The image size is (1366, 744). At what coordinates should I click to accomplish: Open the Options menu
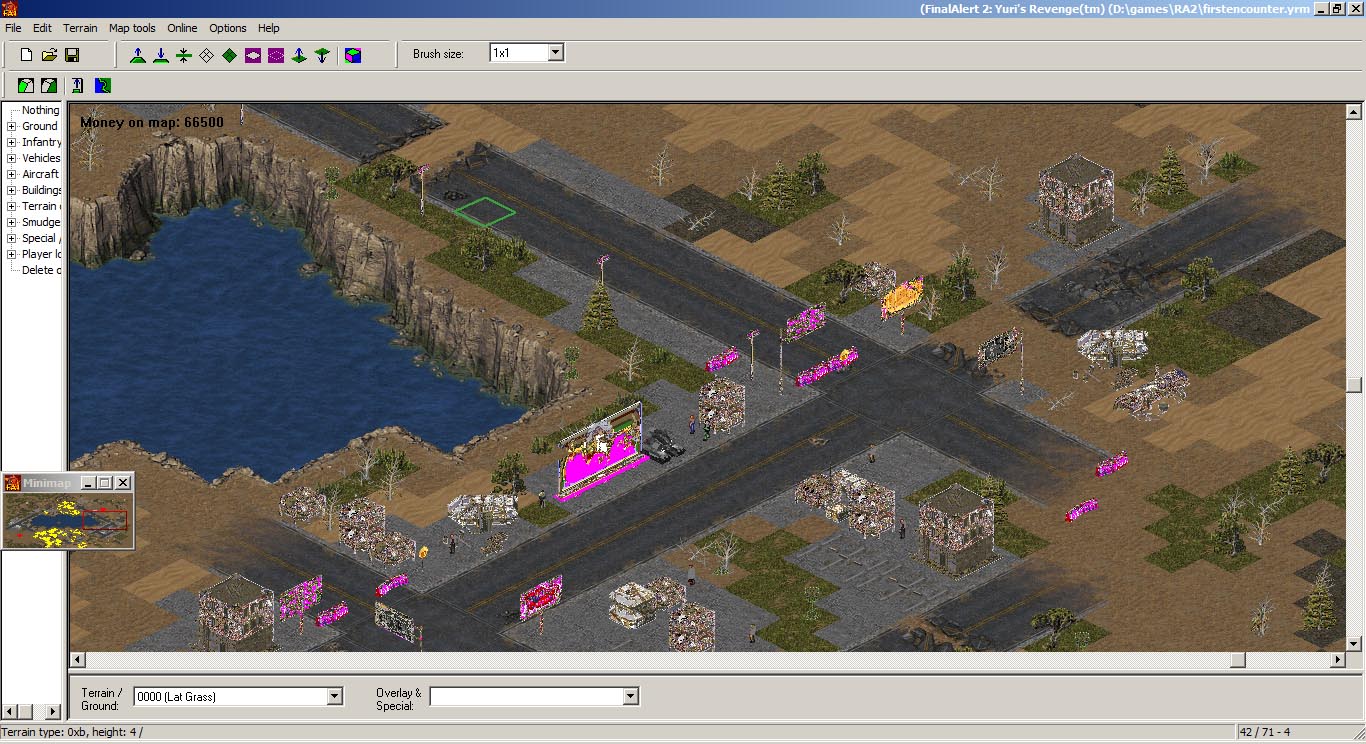click(x=228, y=28)
